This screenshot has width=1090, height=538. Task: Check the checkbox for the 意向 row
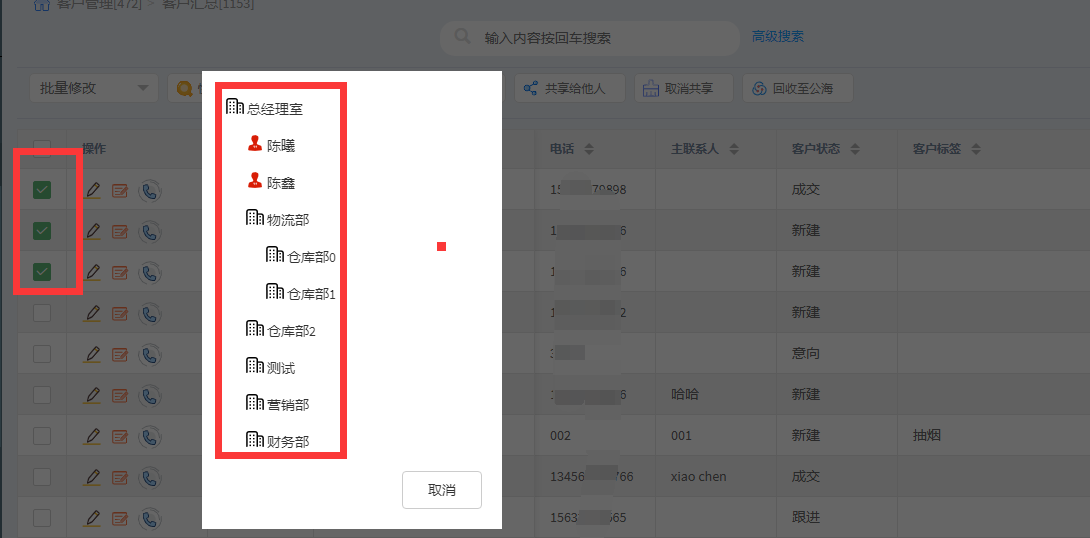click(42, 354)
